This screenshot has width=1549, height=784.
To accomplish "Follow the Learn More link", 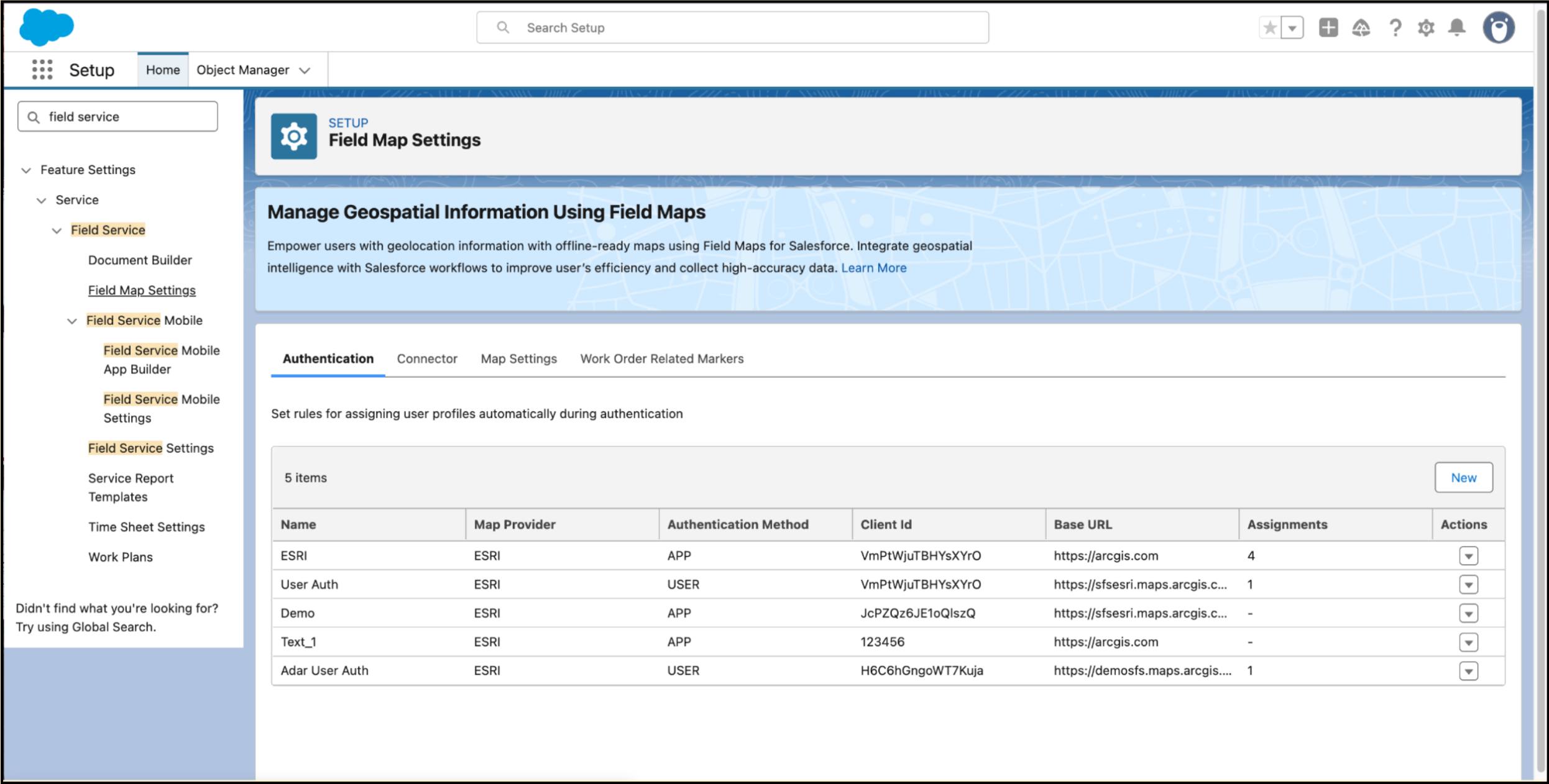I will pyautogui.click(x=874, y=268).
